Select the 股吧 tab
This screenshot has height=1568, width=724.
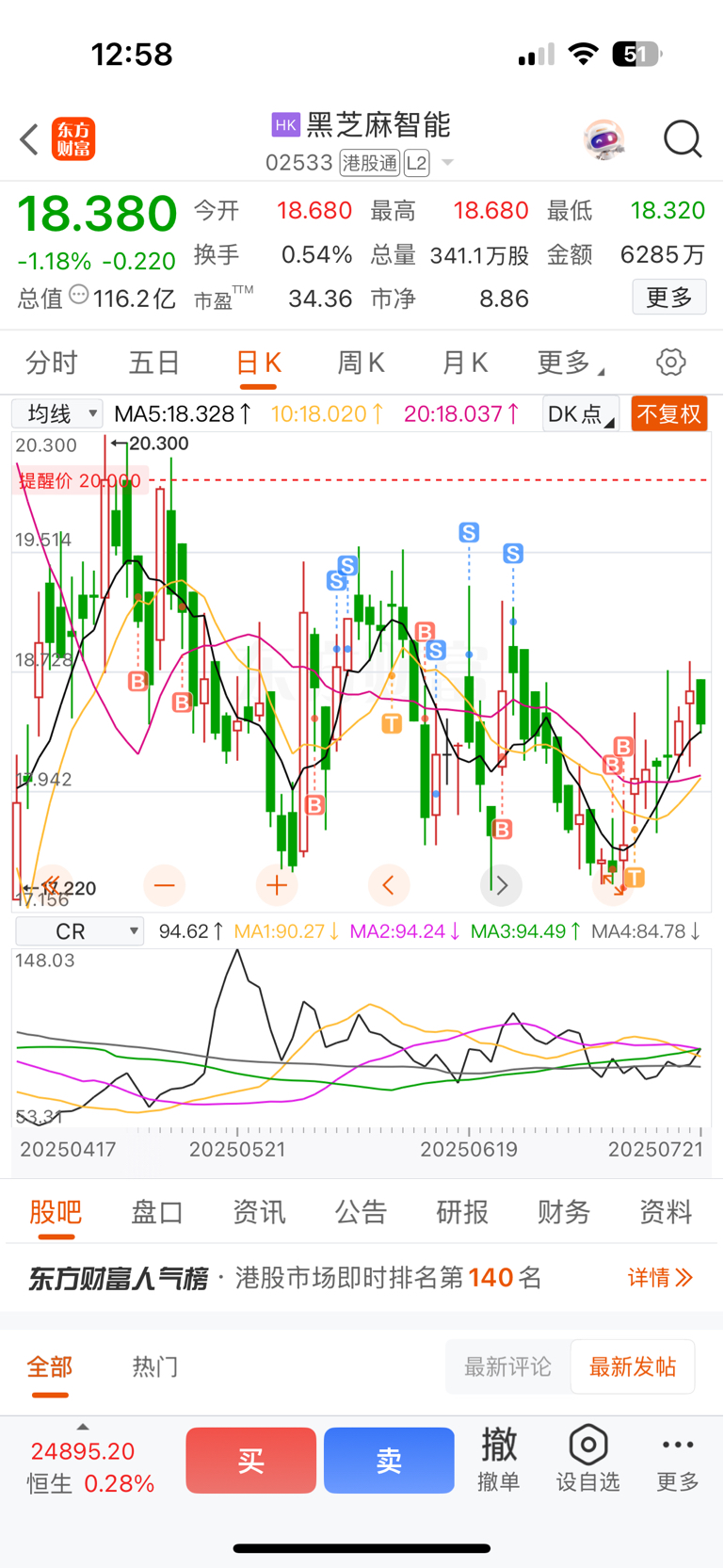pos(56,1212)
